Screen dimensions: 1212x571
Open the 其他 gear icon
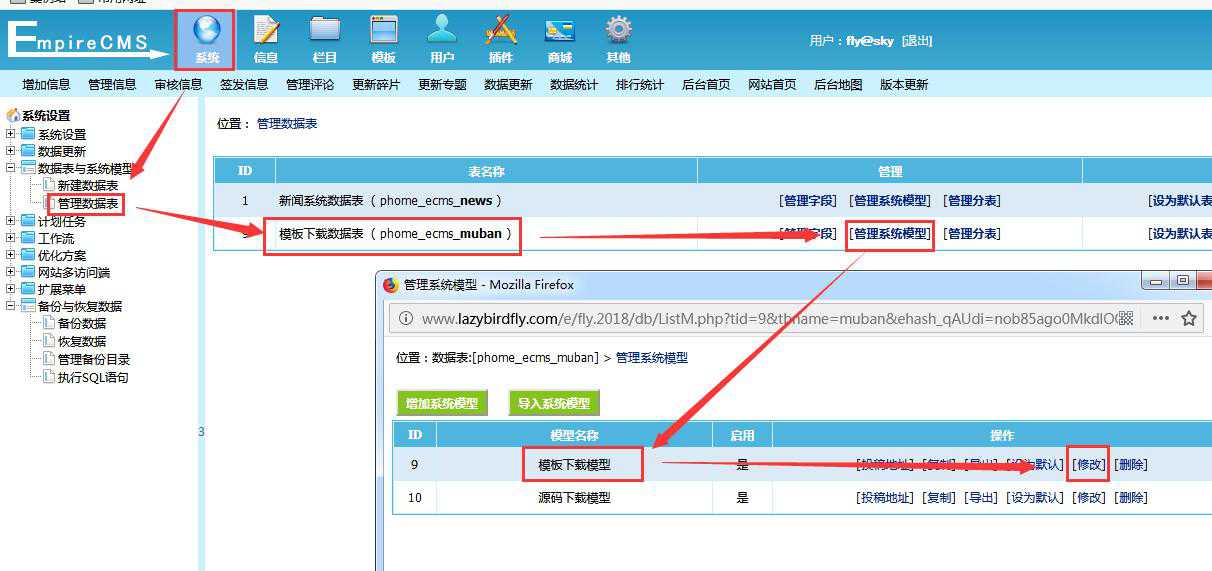click(619, 30)
